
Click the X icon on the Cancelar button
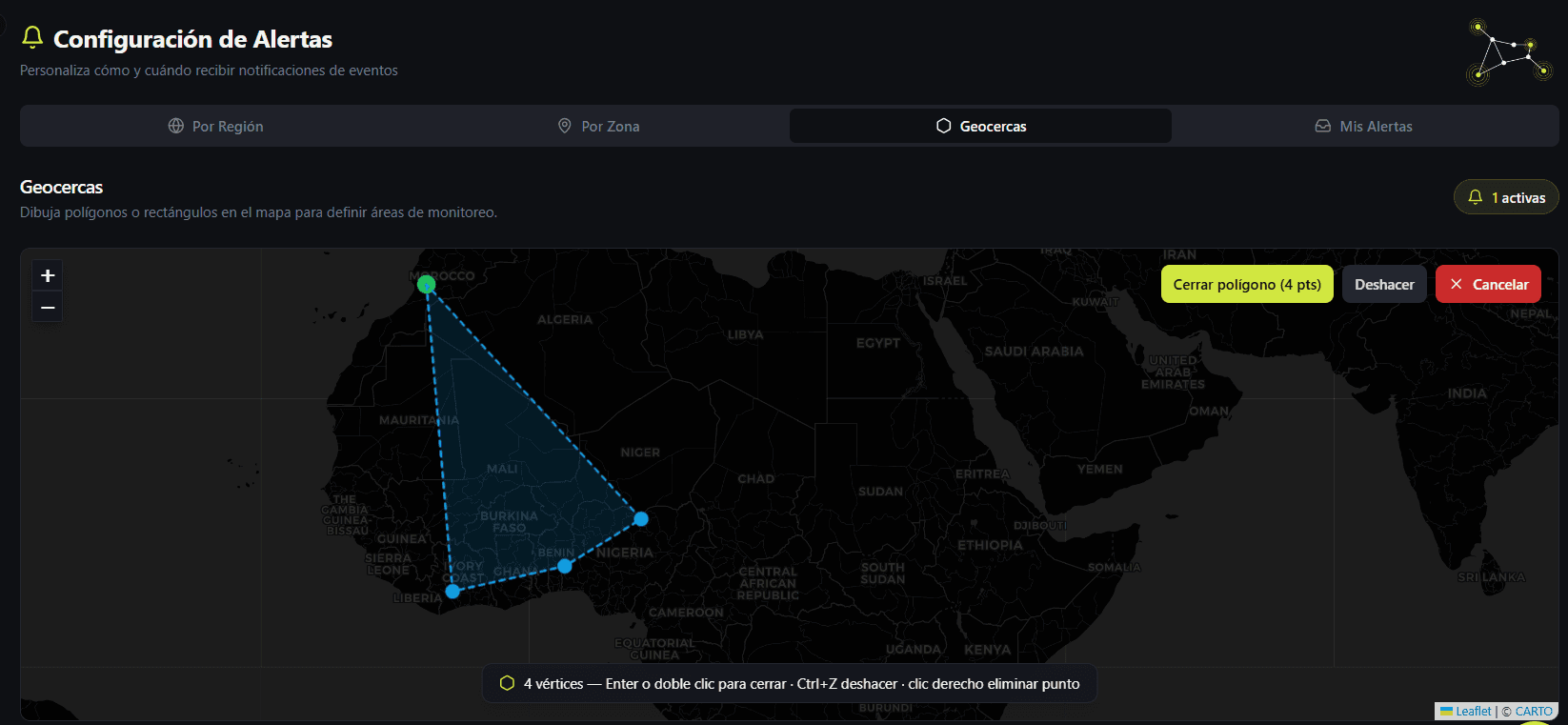point(1457,284)
